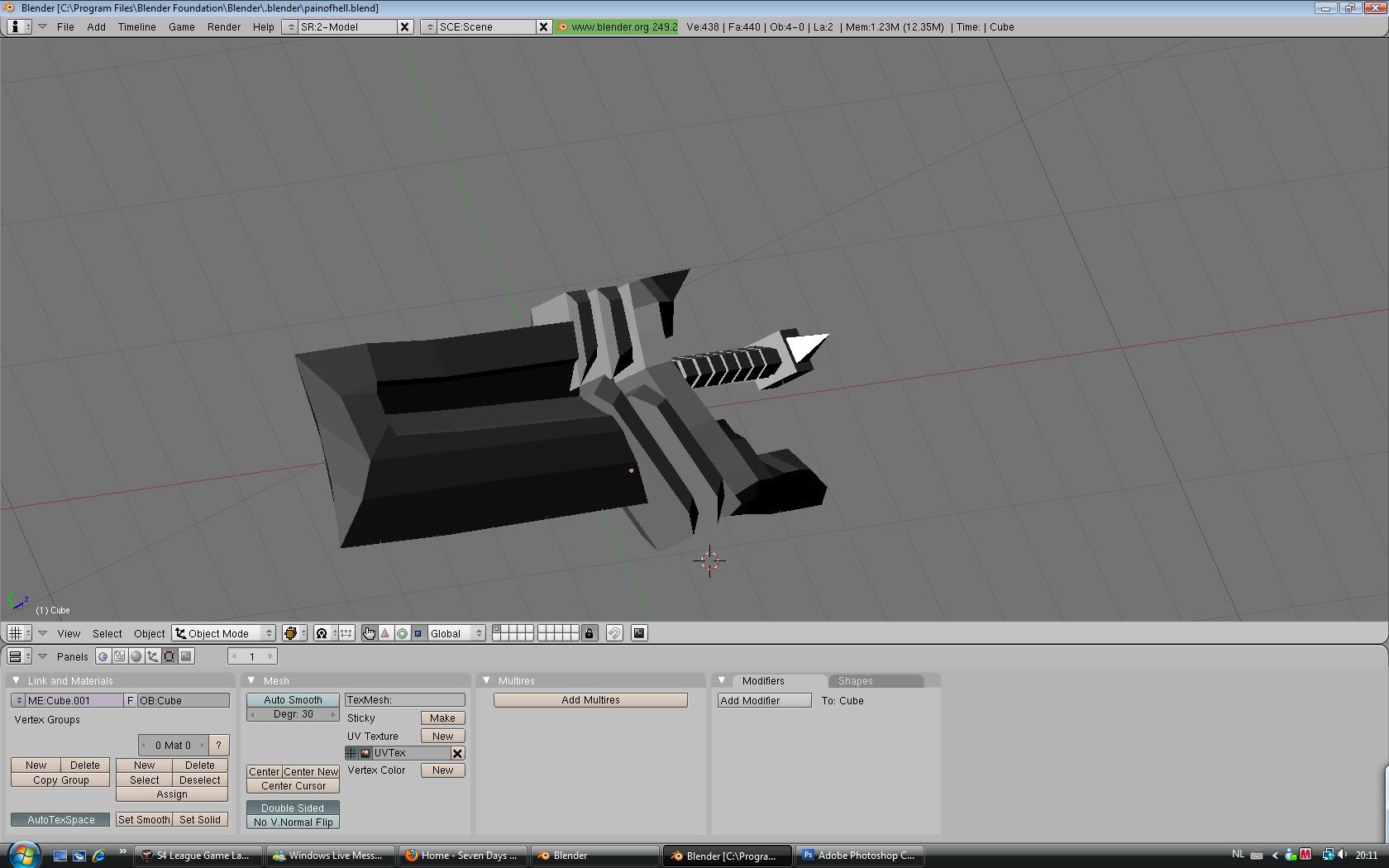This screenshot has height=868, width=1389.
Task: Disable the Double Sided toggle
Action: point(293,808)
